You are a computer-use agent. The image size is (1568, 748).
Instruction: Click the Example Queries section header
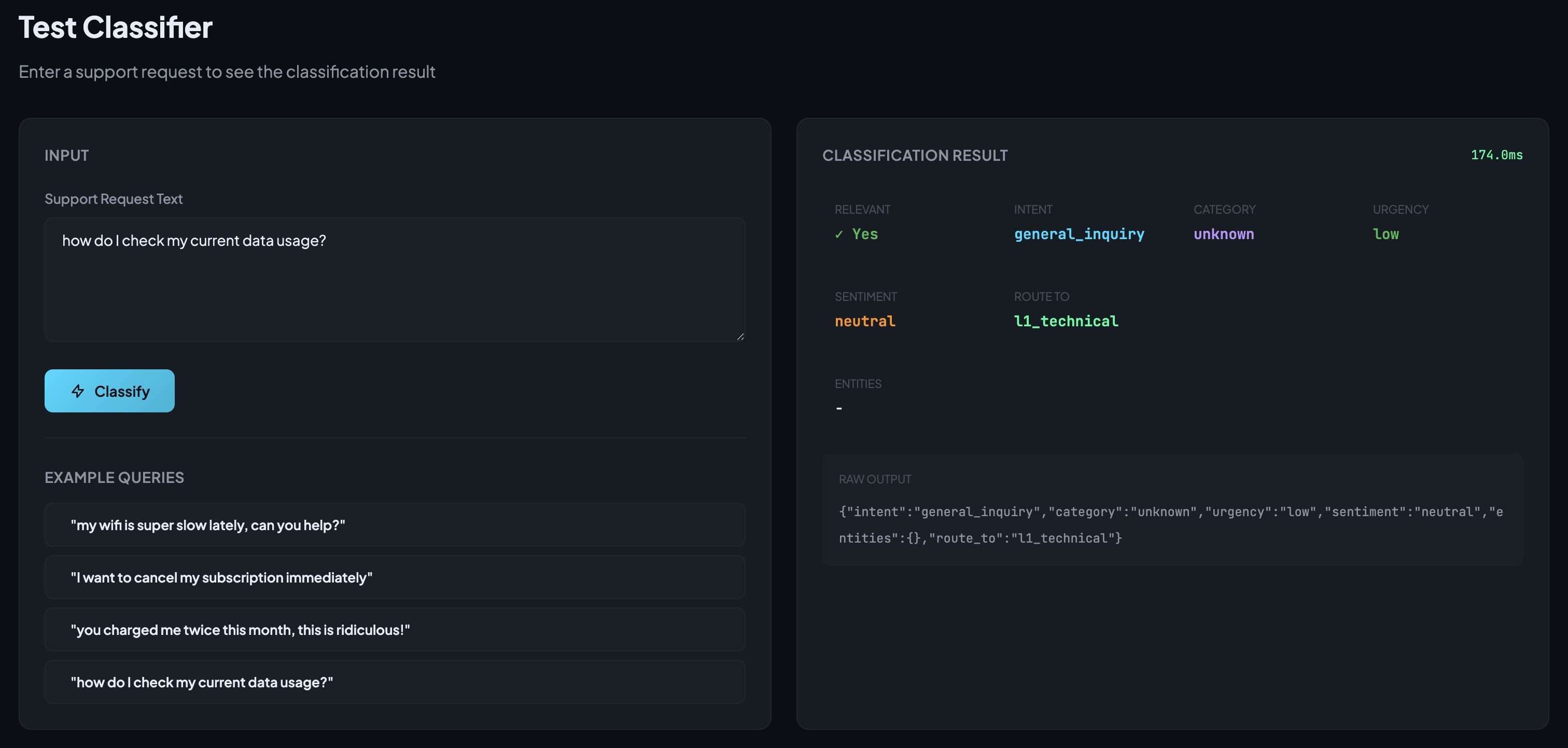[x=115, y=478]
